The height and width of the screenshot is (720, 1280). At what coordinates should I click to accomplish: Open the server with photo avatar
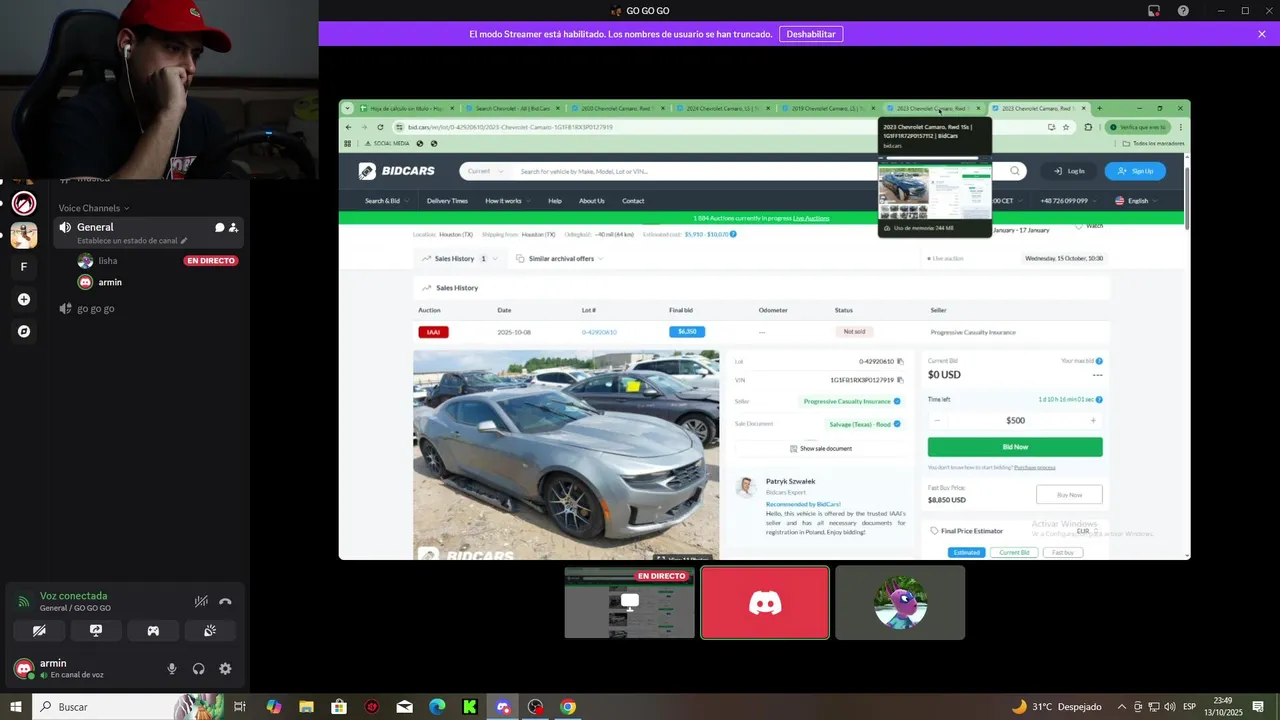(x=24, y=235)
